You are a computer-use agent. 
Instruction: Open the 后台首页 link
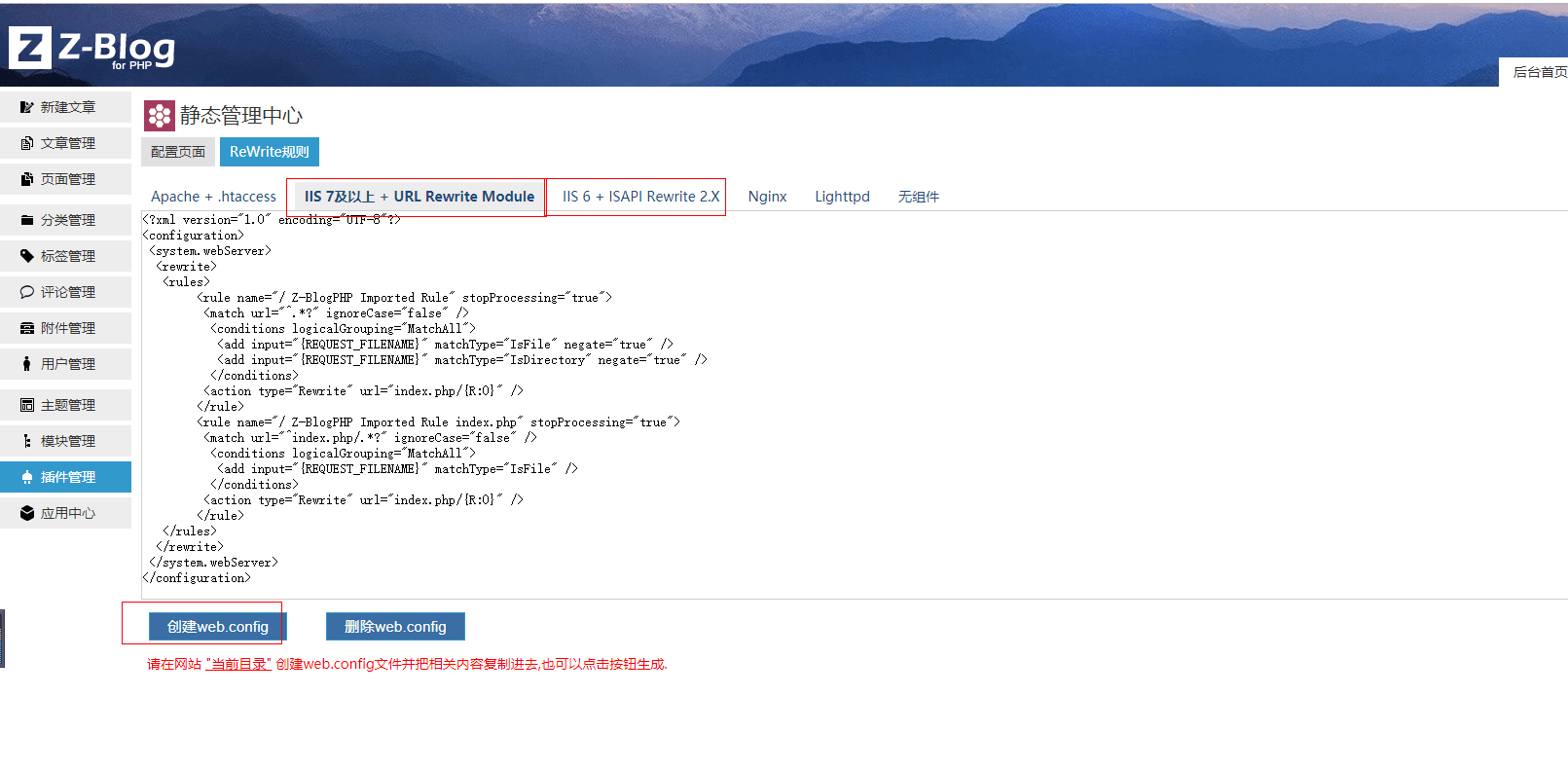point(1540,72)
